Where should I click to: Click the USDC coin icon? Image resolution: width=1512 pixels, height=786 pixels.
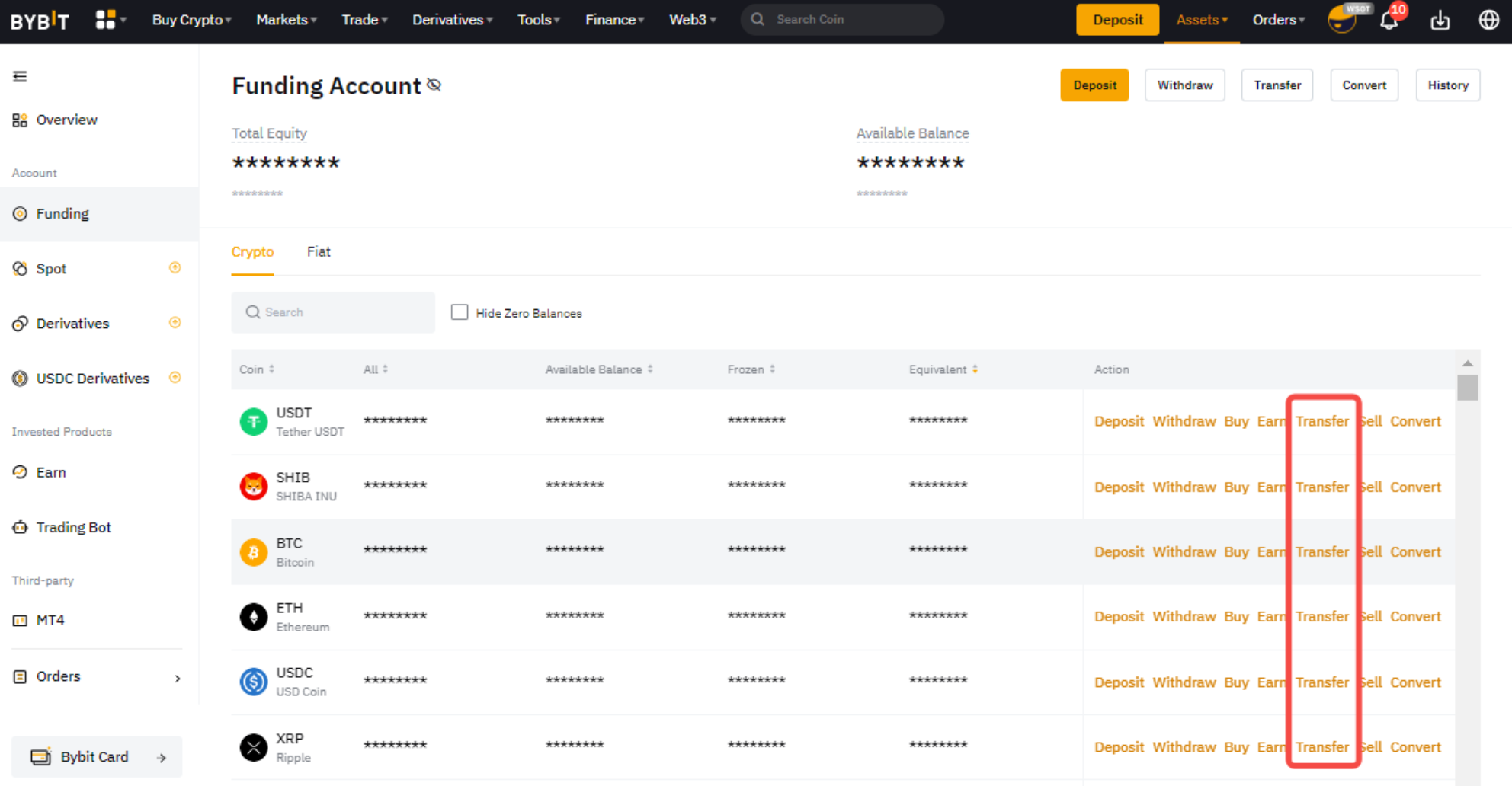pos(254,682)
